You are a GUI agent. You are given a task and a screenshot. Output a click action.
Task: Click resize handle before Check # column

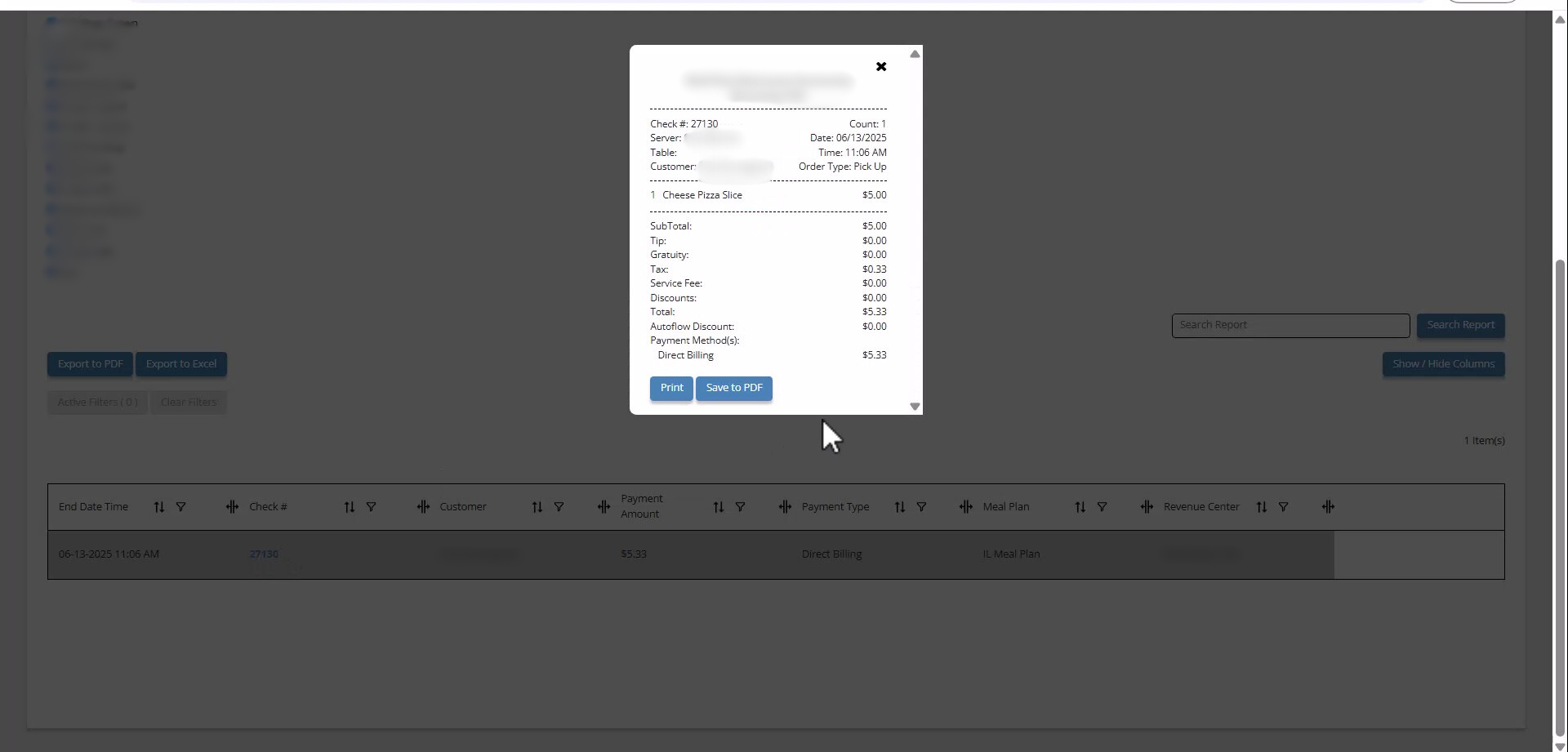click(x=232, y=507)
